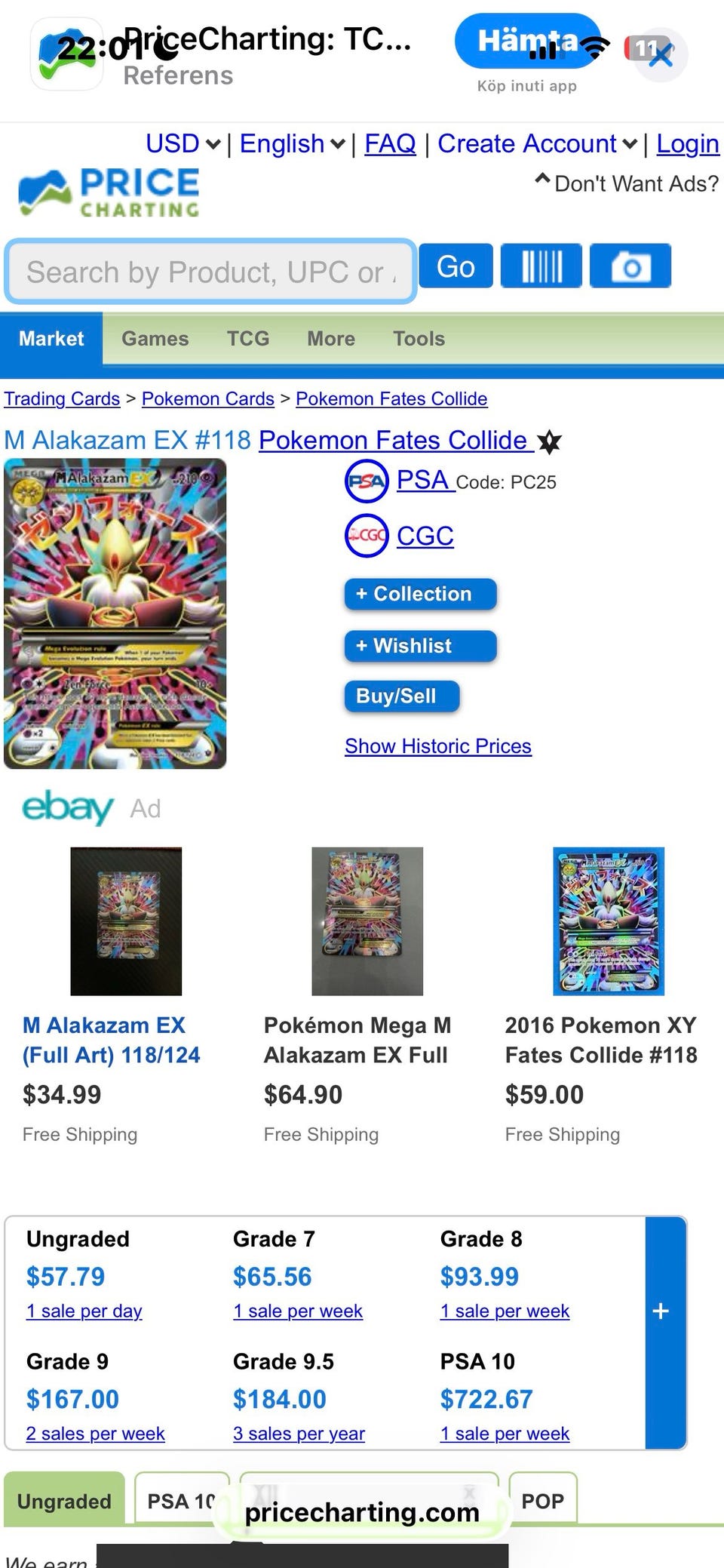Collapse ads via Don't Want Ads arrow
724x1568 pixels.
542,181
